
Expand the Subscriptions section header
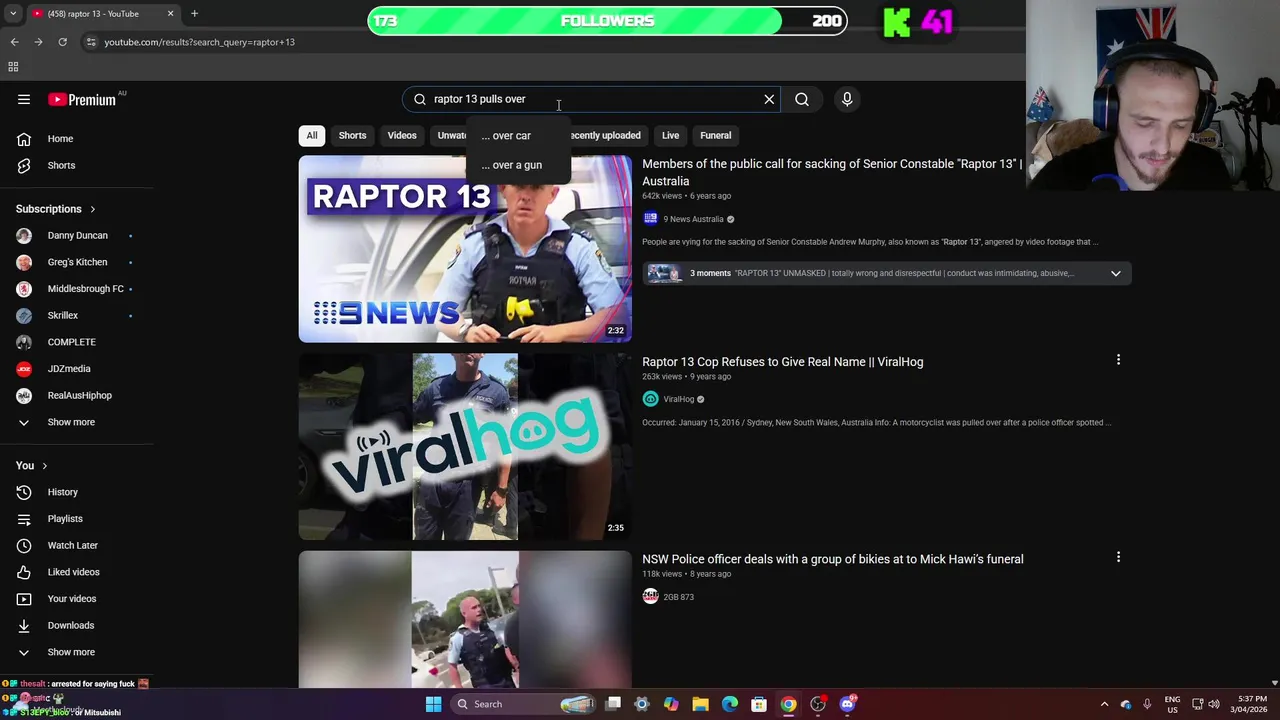(56, 209)
